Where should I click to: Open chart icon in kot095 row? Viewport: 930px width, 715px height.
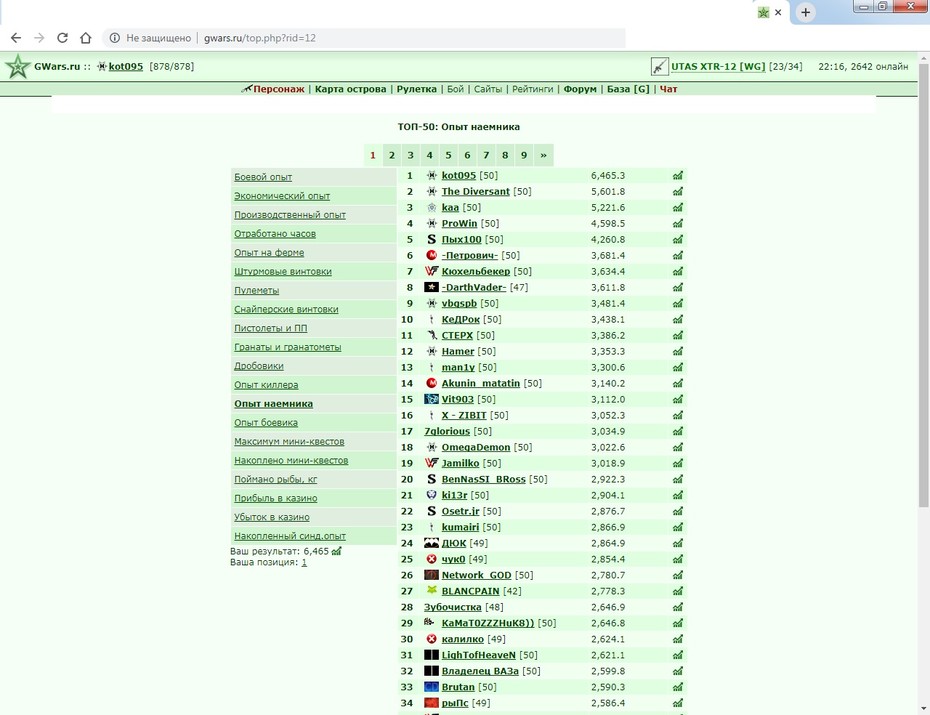(x=678, y=175)
